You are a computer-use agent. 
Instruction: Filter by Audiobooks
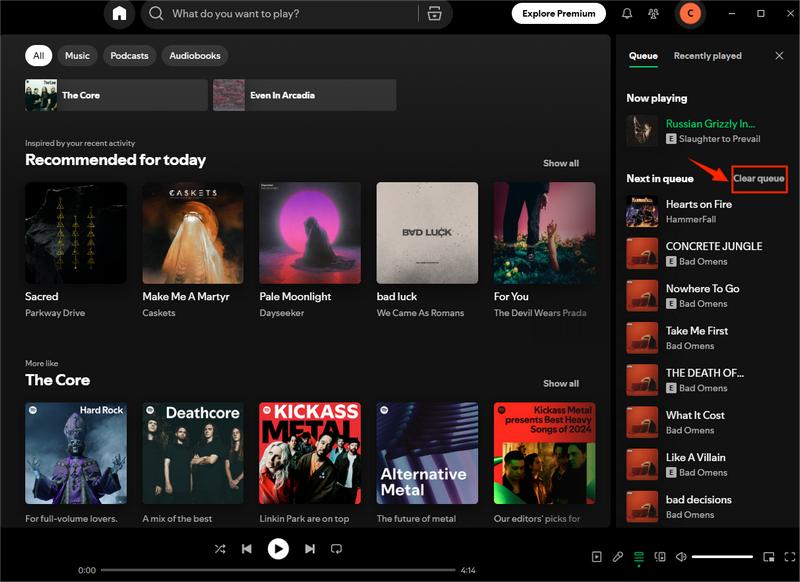tap(195, 56)
